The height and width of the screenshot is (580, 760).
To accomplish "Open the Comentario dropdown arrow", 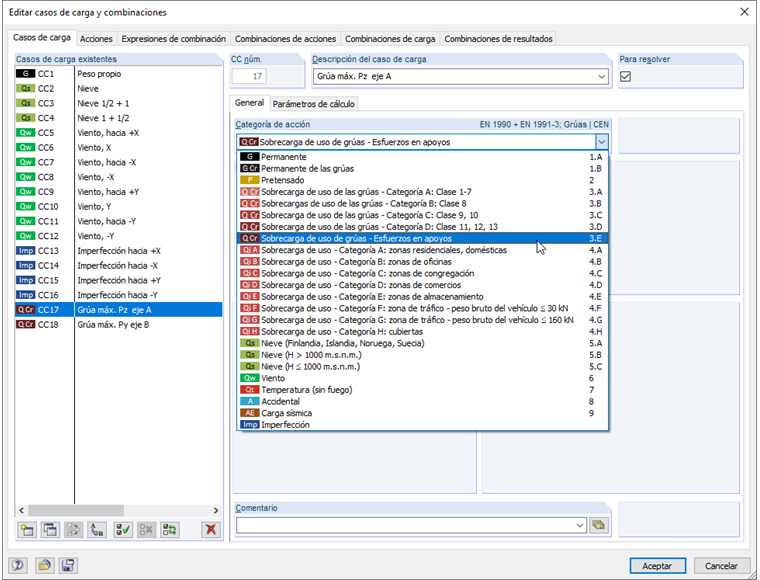I will click(580, 525).
